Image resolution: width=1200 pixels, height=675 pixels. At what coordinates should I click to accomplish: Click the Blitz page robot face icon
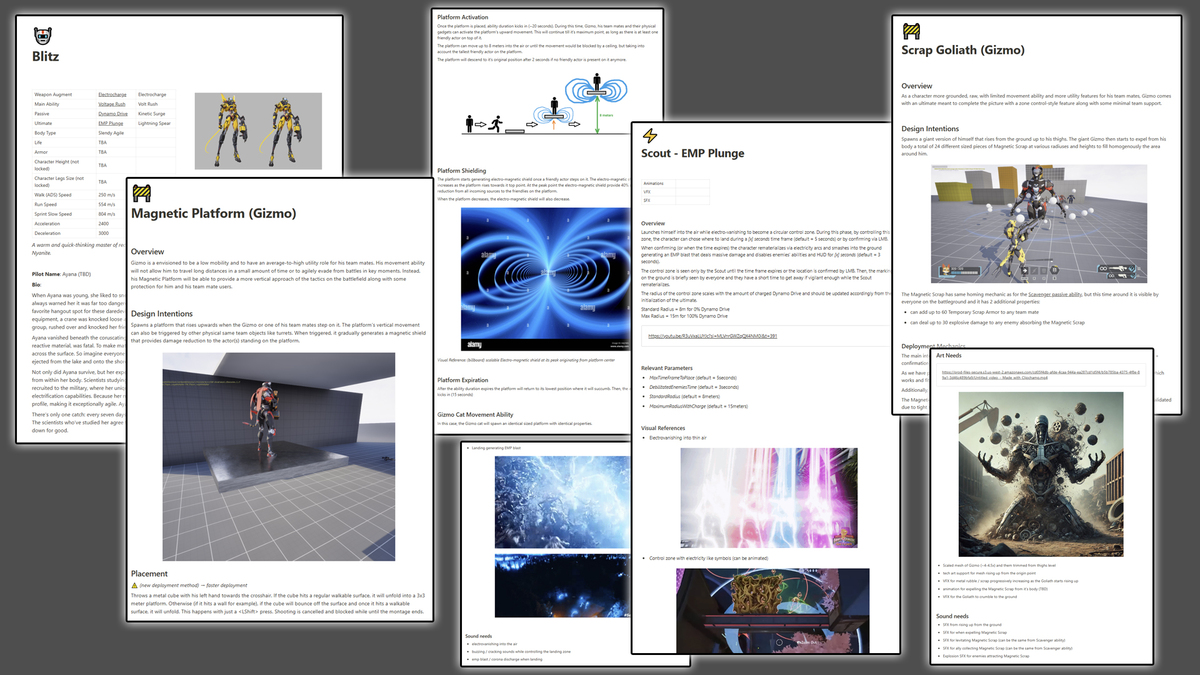(43, 37)
